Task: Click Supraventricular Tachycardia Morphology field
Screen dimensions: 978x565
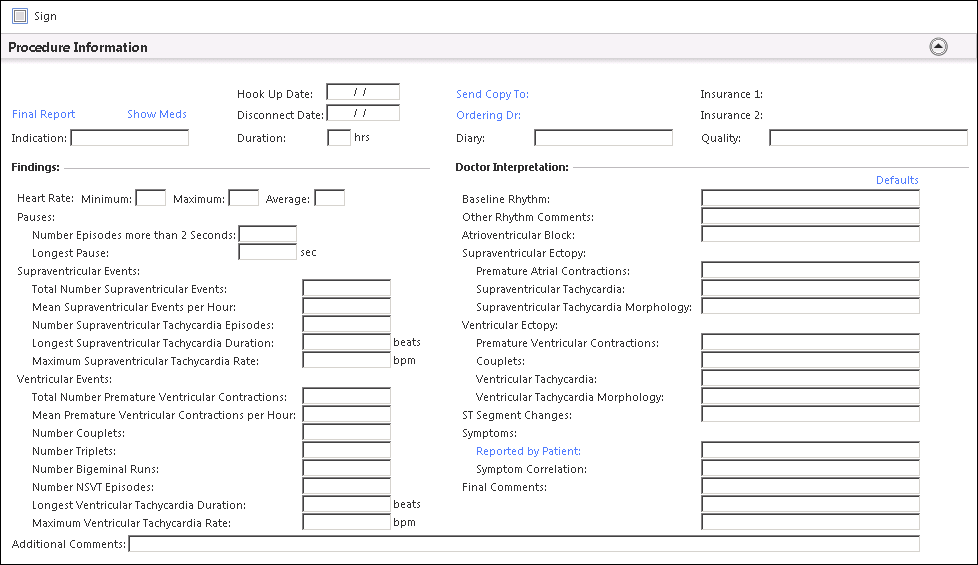Action: (810, 306)
